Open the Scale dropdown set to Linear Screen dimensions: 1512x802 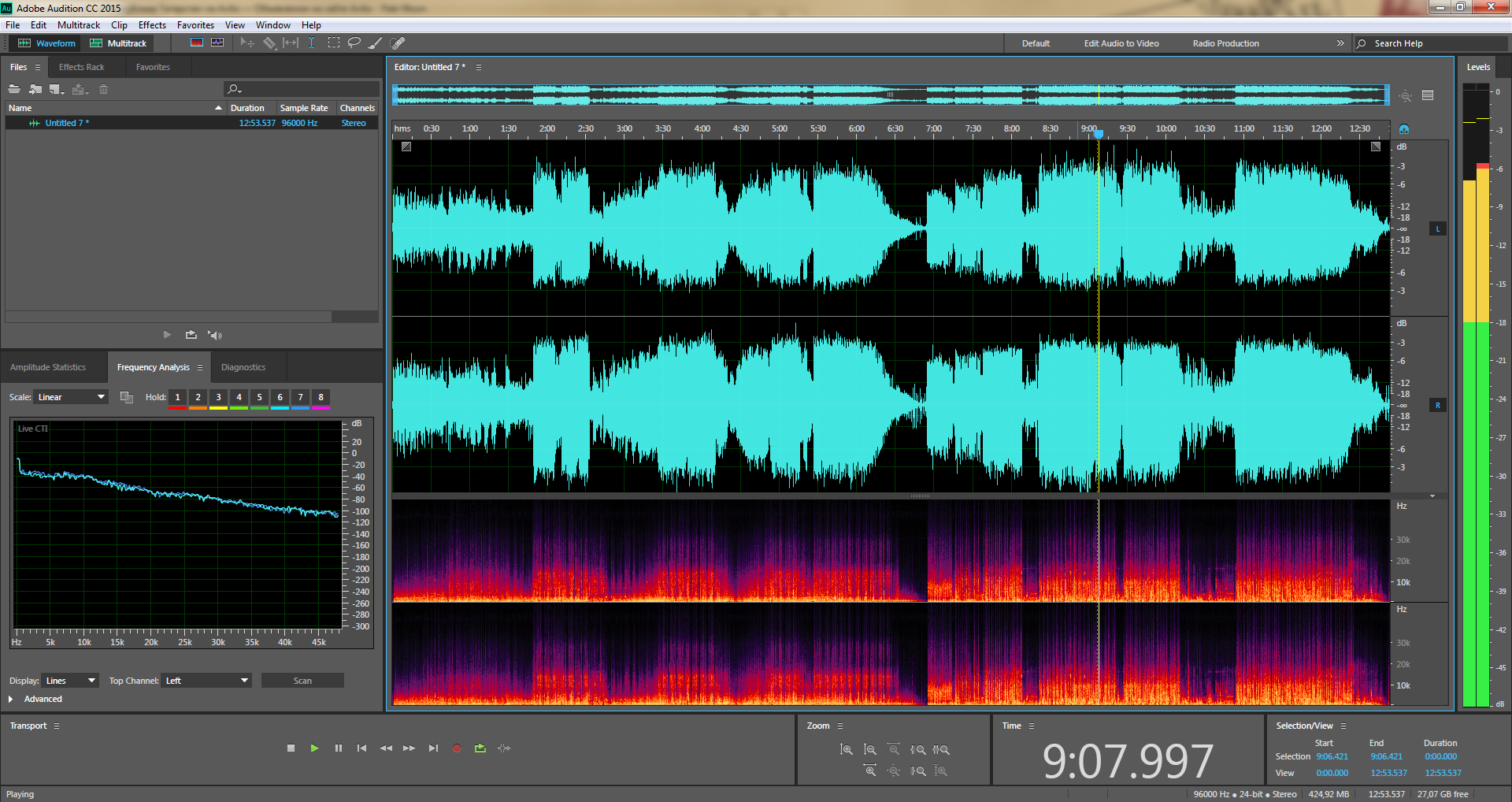tap(71, 397)
